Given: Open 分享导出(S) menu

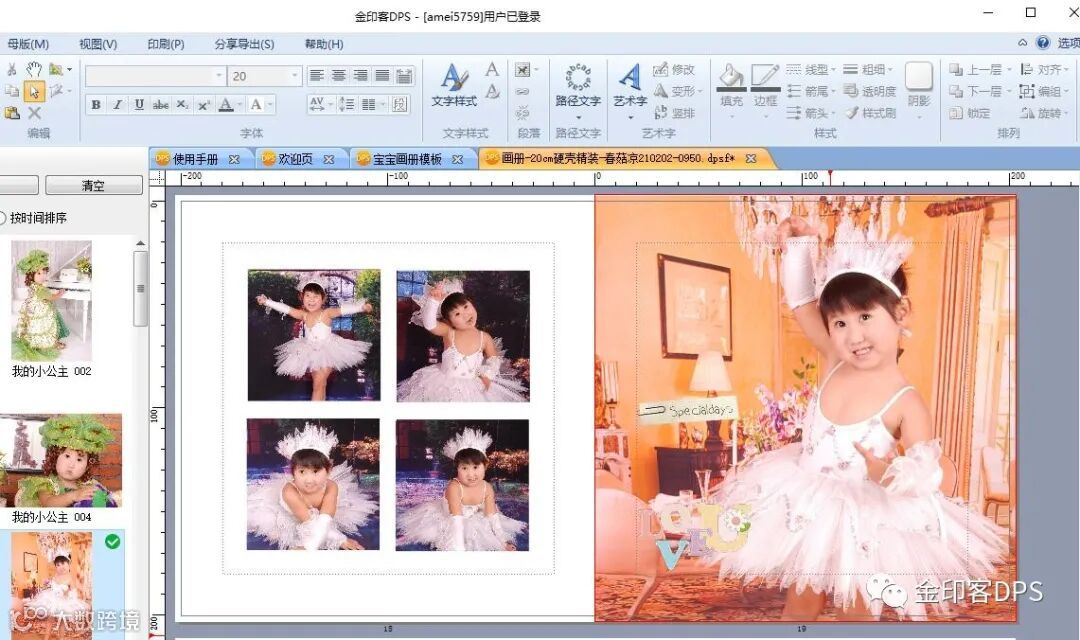Looking at the screenshot, I should pyautogui.click(x=244, y=43).
